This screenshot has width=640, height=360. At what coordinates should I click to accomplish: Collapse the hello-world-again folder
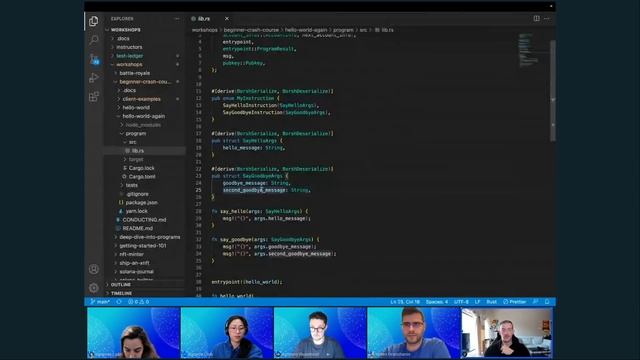(x=144, y=116)
